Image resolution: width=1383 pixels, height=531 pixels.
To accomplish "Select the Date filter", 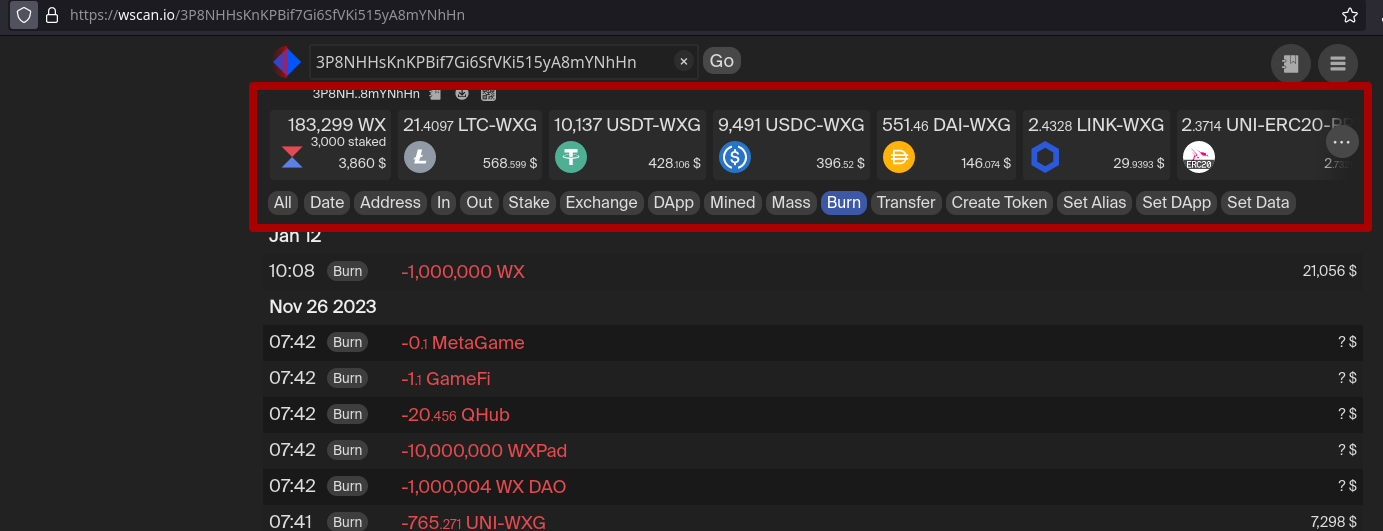I will pos(327,203).
